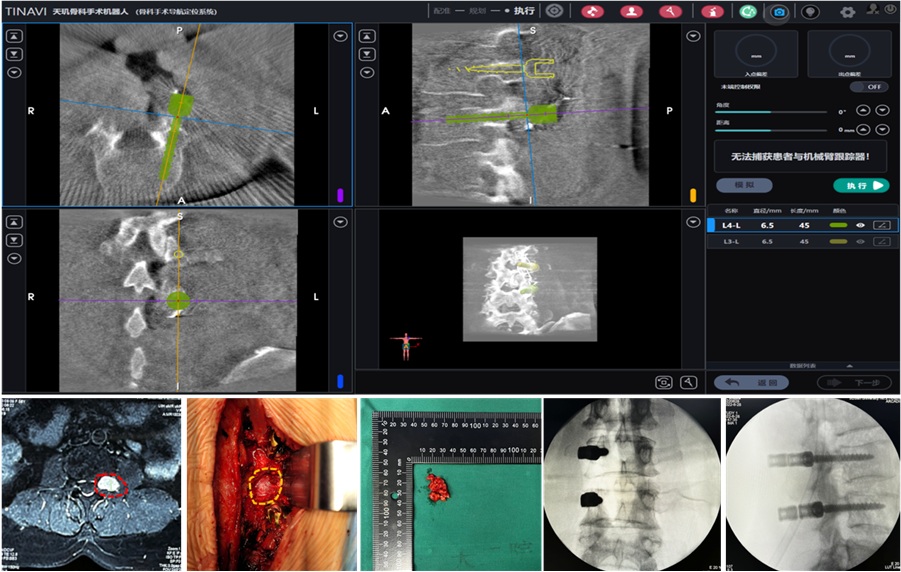Click the 出点偏差 exit deviation gauge
The height and width of the screenshot is (572, 901).
(x=850, y=54)
